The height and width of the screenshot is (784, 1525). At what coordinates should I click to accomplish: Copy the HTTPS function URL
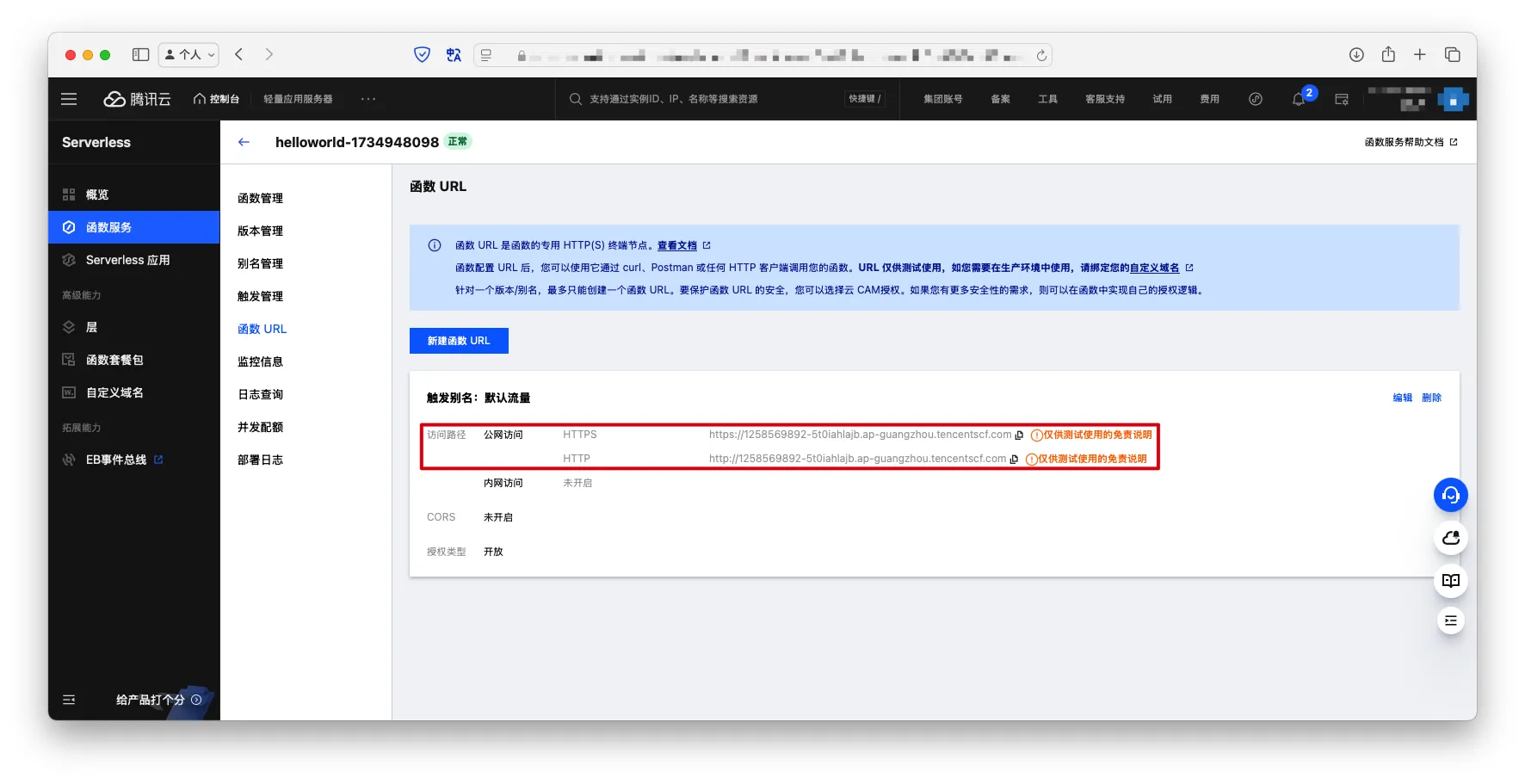[1020, 435]
